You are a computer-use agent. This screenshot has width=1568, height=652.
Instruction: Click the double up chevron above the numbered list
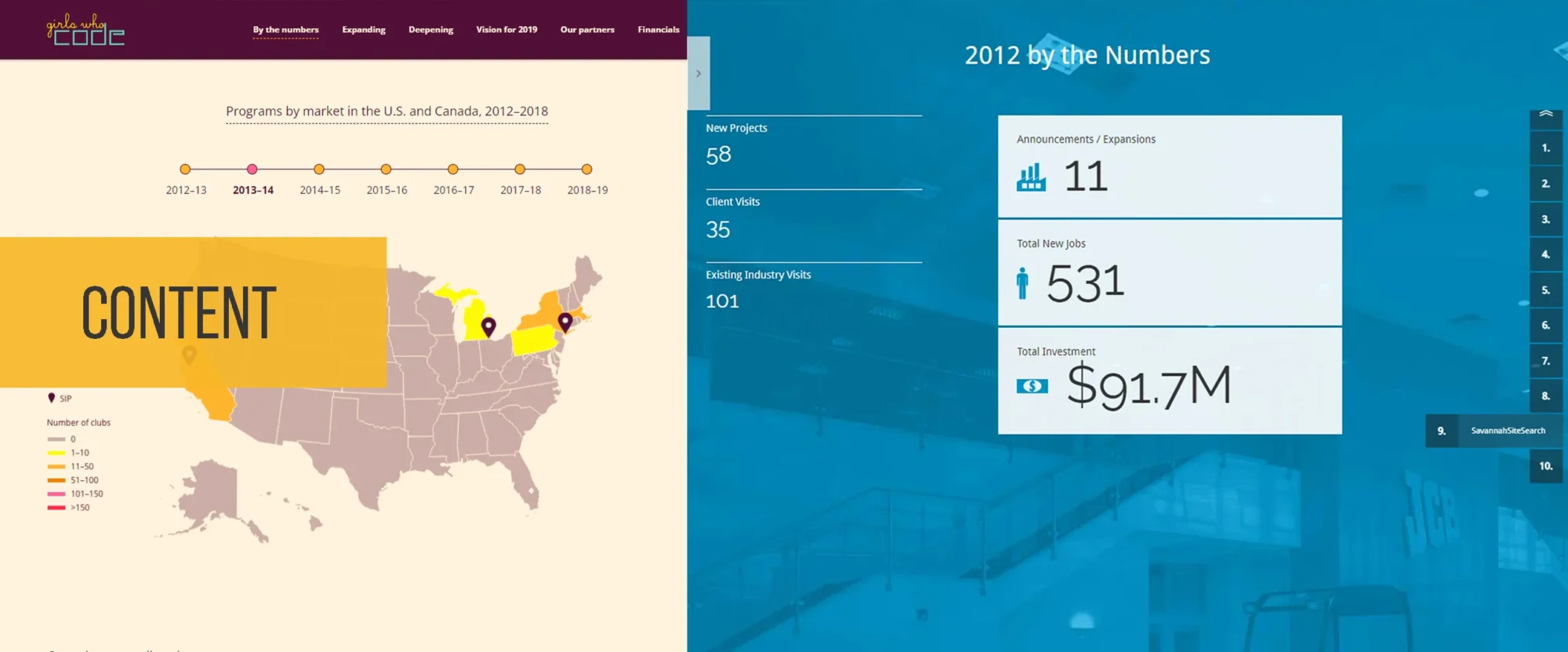click(1546, 114)
